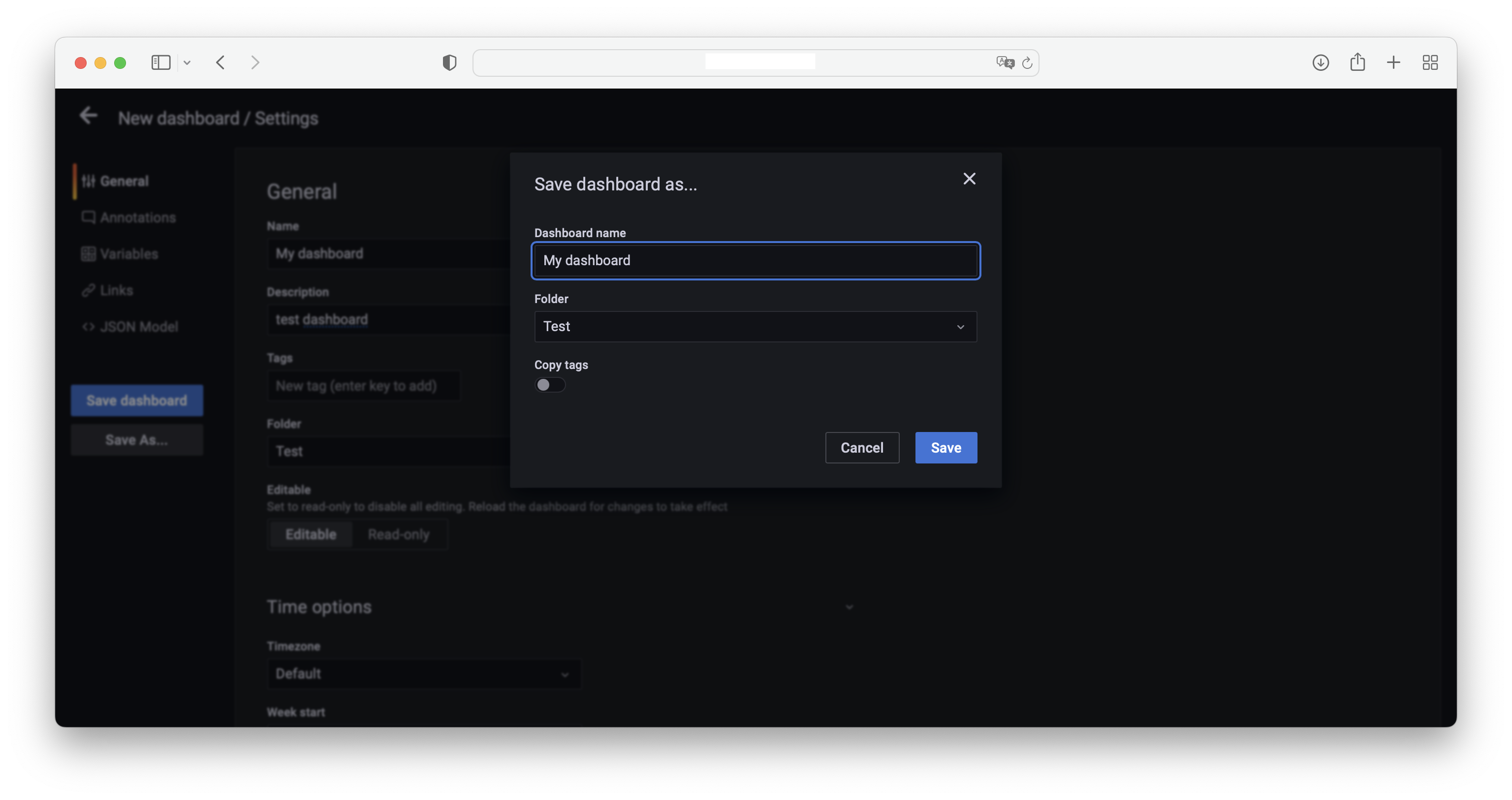
Task: Open the Timezone Default dropdown
Action: [424, 674]
